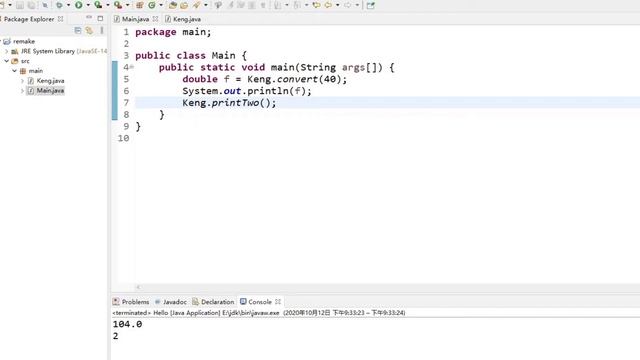Open the Package Explorer view menu
Viewport: 640px width, 360px height.
coord(102,30)
